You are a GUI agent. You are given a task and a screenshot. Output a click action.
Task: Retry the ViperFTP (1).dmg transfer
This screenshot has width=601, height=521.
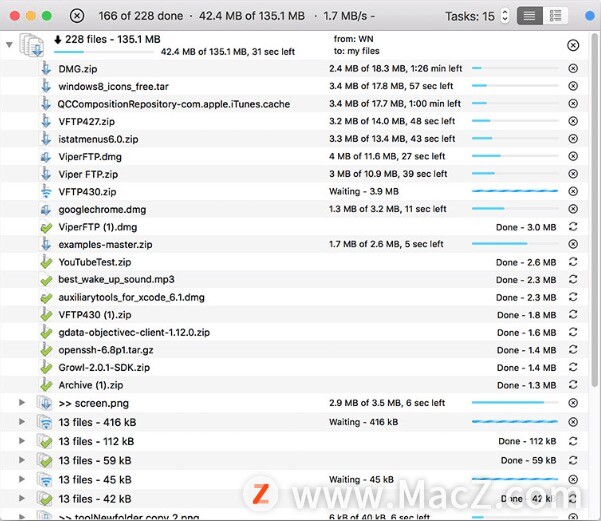coord(573,227)
